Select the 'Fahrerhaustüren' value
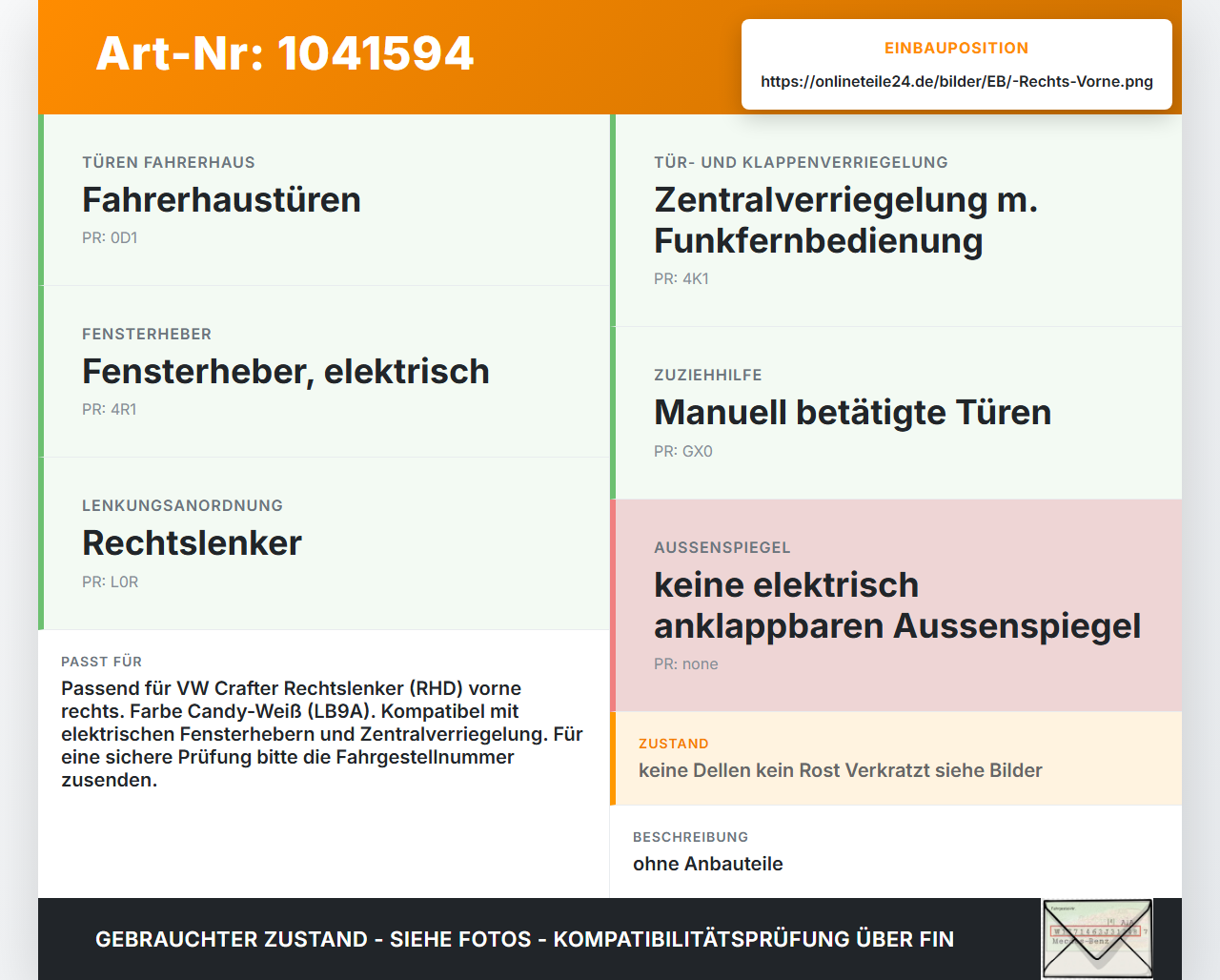The height and width of the screenshot is (980, 1220). [x=221, y=199]
